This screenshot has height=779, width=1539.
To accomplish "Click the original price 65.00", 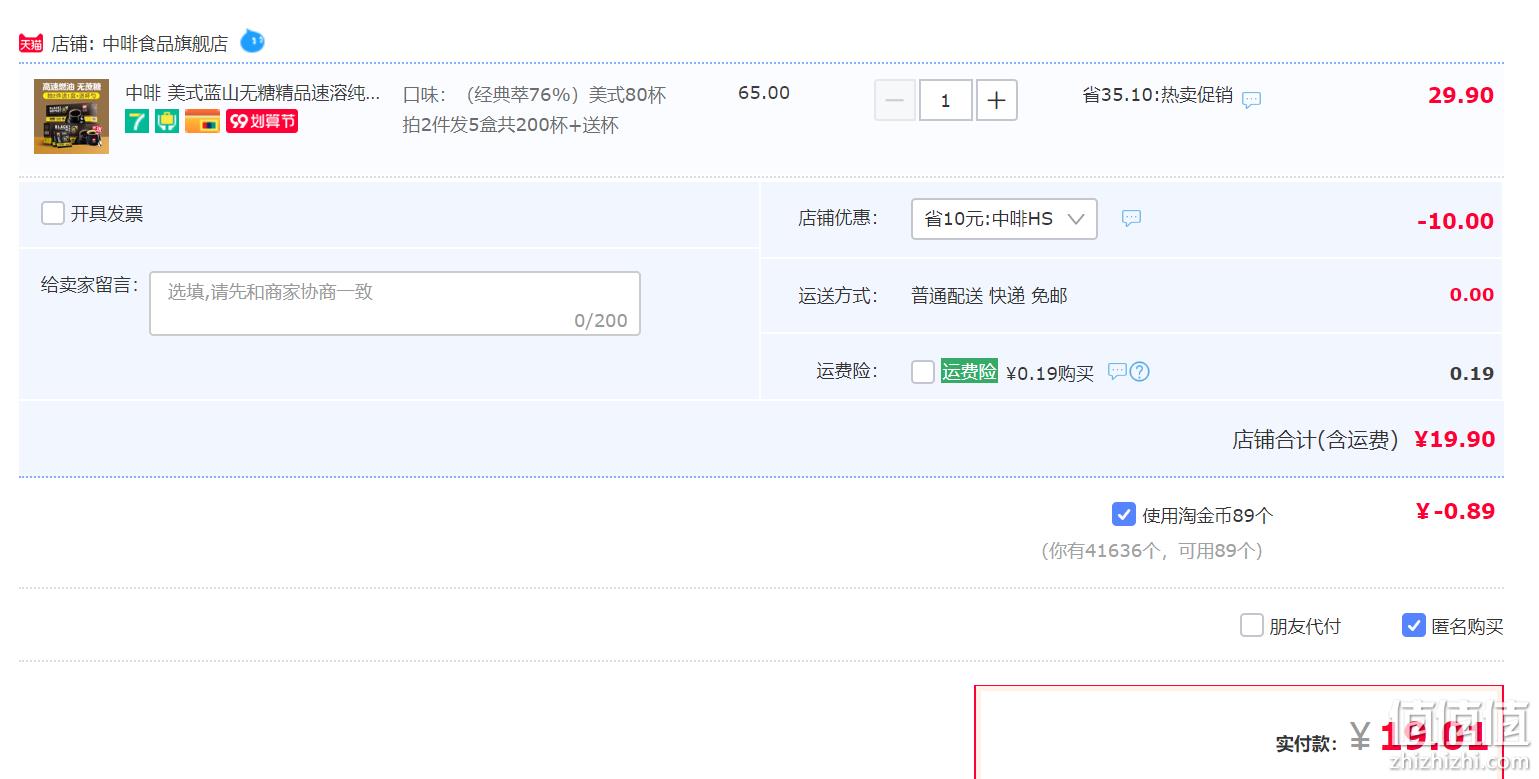I will [x=764, y=93].
